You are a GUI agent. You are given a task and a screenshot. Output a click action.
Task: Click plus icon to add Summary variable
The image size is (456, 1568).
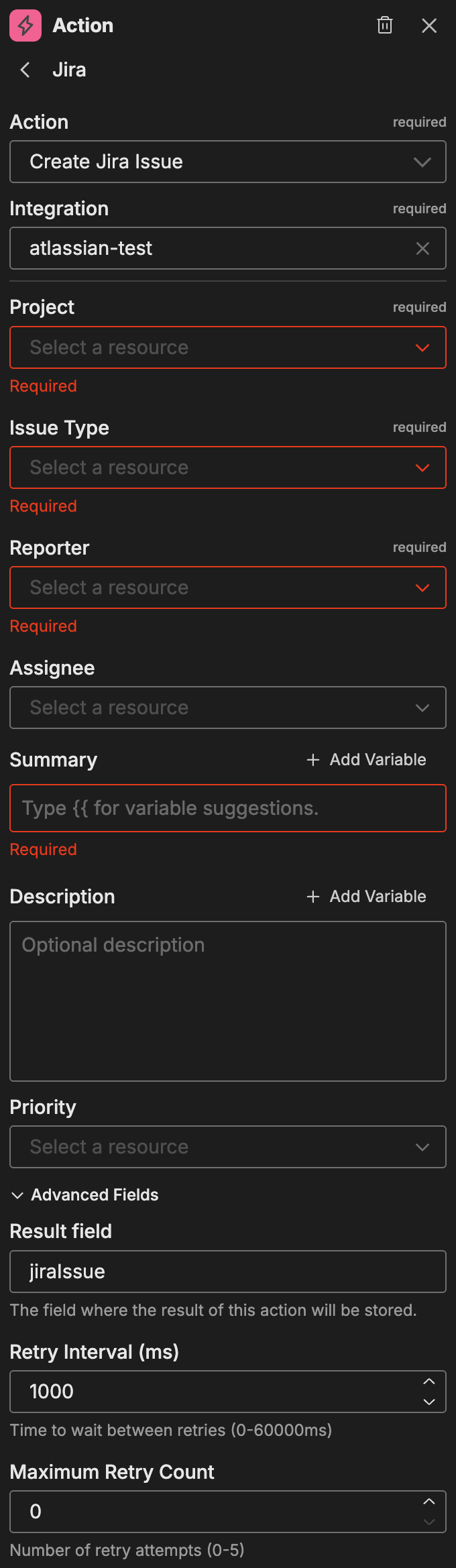(x=312, y=760)
